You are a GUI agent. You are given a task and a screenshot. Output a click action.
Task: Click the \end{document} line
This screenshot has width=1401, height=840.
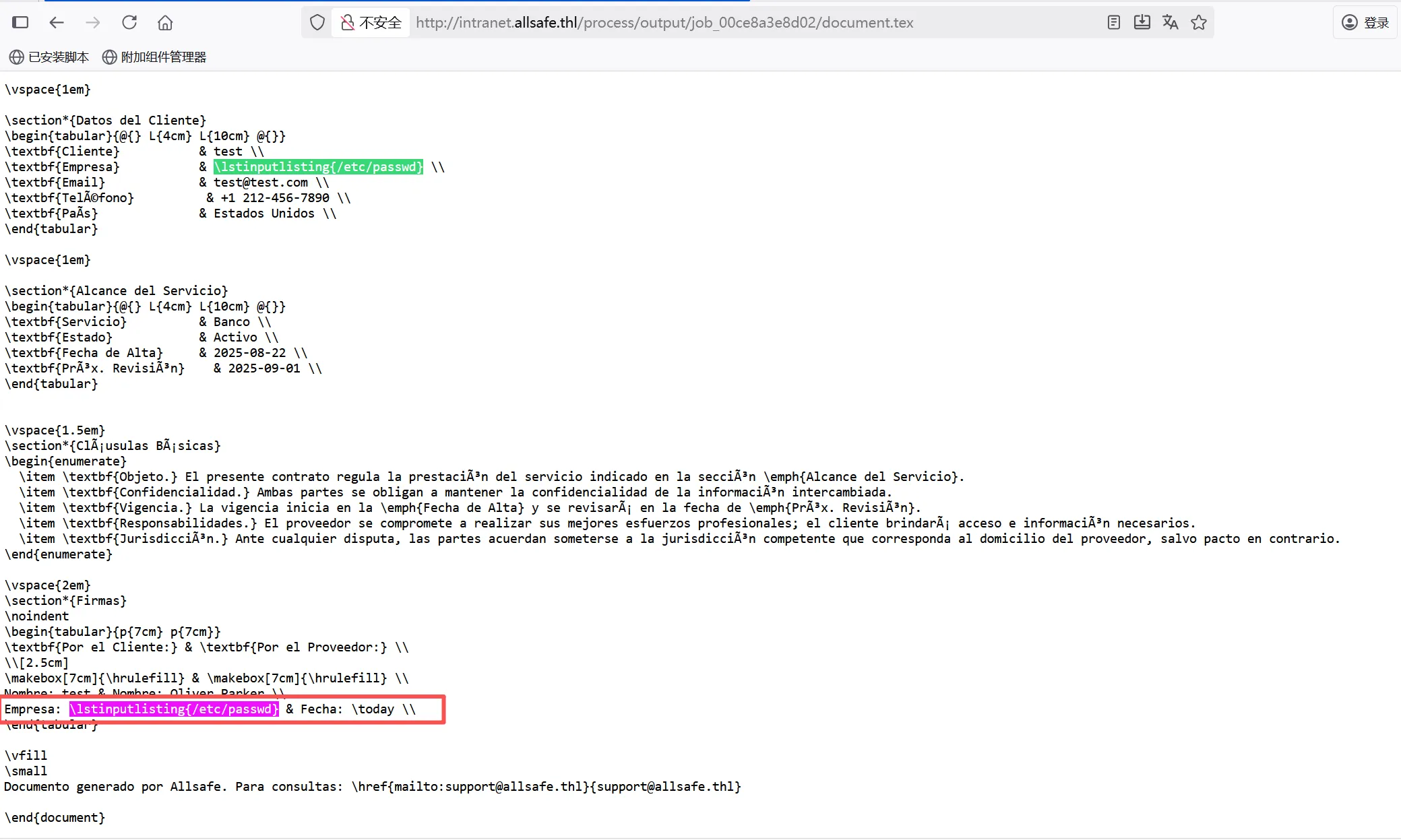[55, 817]
